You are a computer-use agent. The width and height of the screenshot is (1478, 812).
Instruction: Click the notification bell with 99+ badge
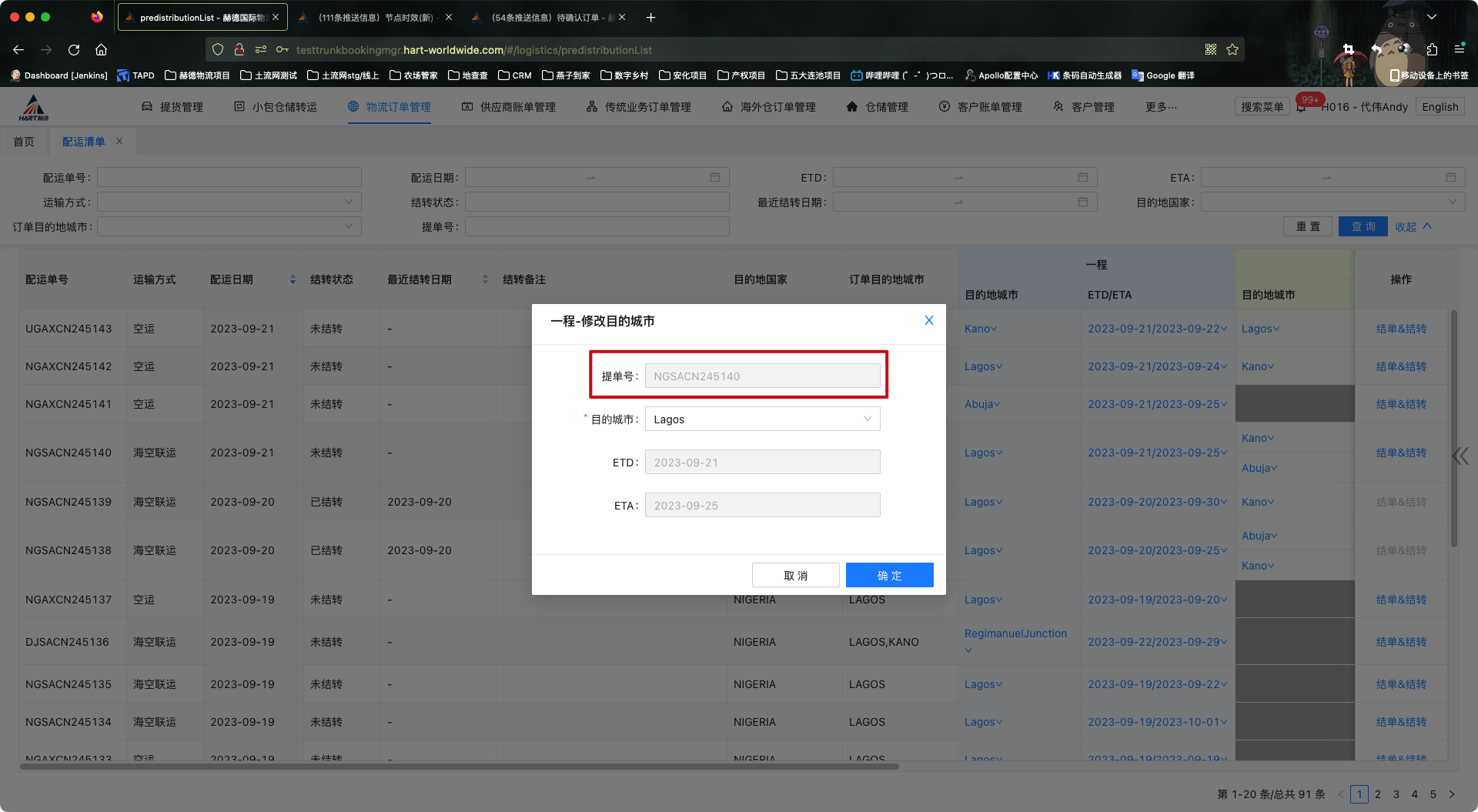(x=1301, y=108)
